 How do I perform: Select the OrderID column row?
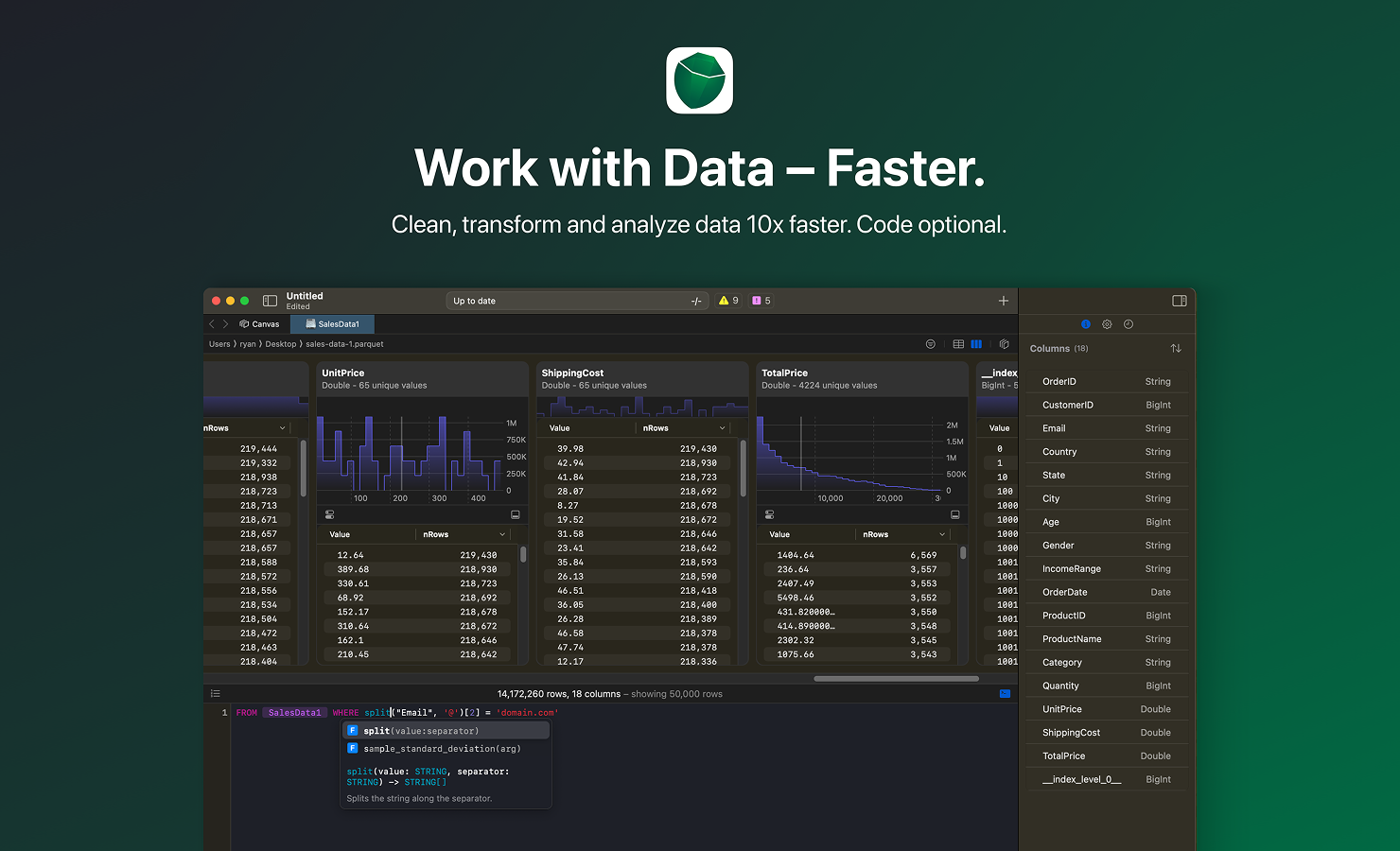tap(1107, 382)
